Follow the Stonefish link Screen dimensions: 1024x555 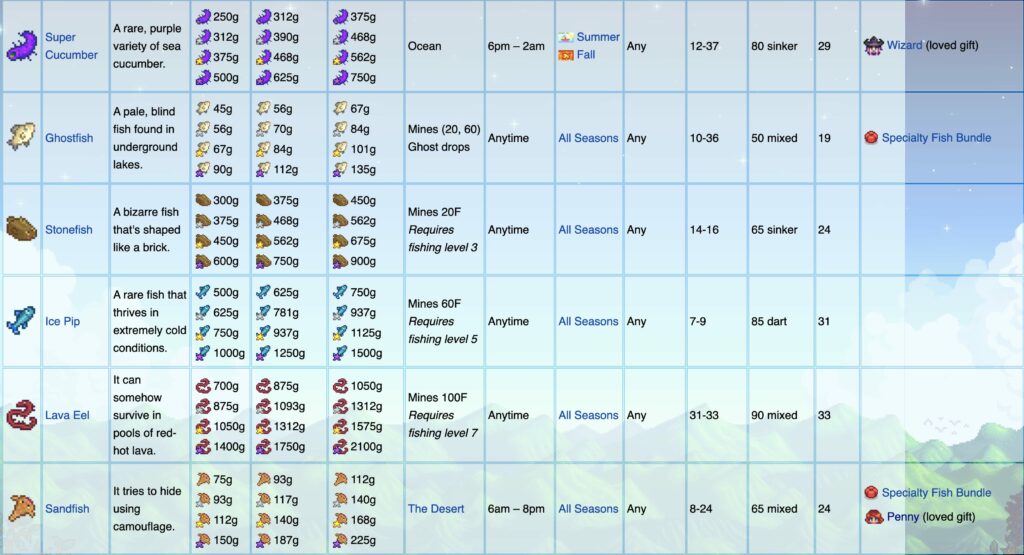click(x=69, y=230)
